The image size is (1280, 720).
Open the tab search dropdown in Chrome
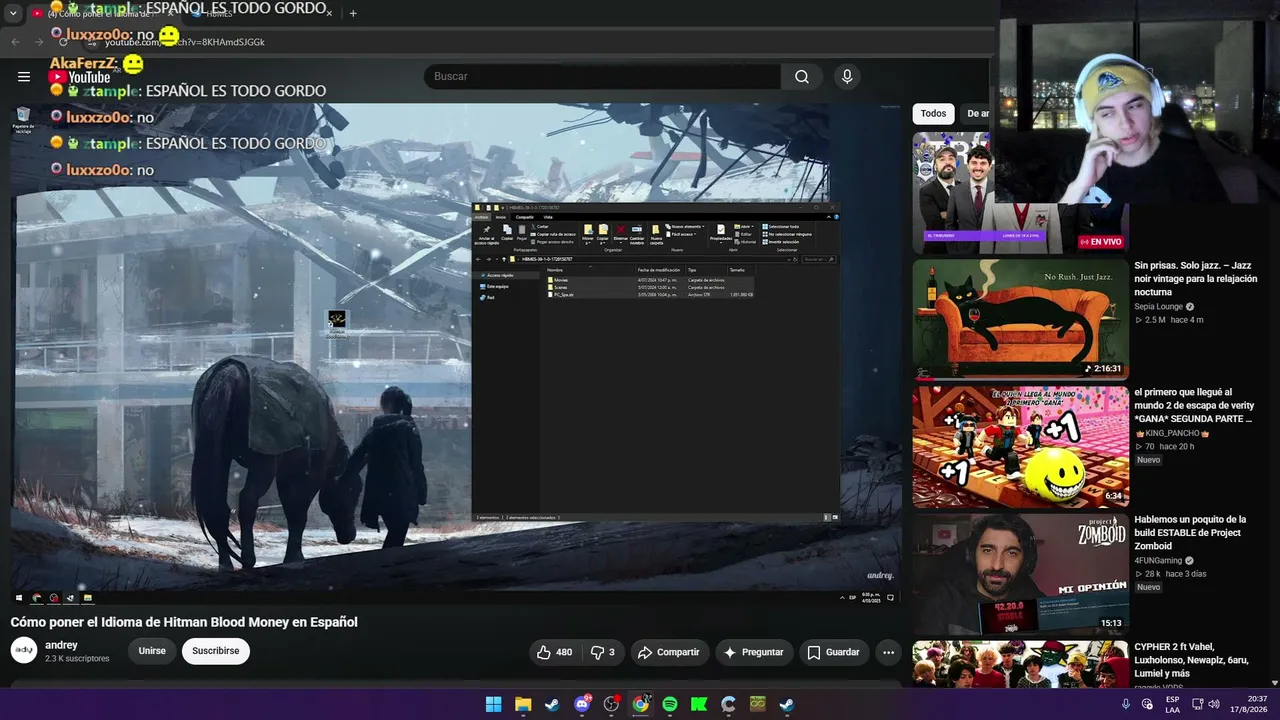click(13, 13)
